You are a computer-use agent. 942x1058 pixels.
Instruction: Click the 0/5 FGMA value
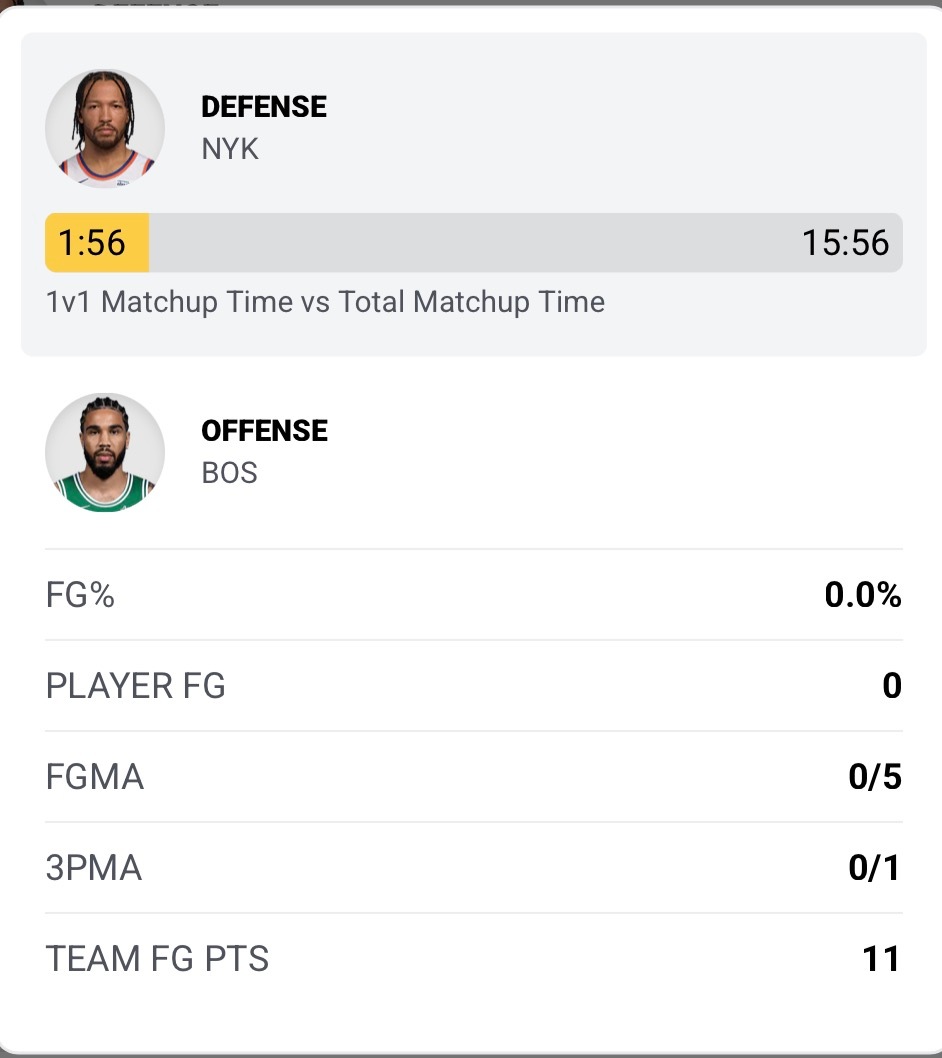[875, 777]
